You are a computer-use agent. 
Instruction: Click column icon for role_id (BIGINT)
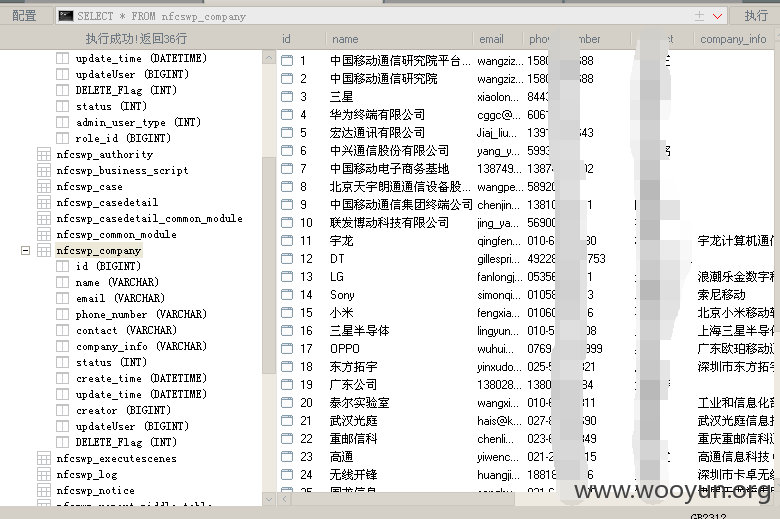[x=63, y=138]
